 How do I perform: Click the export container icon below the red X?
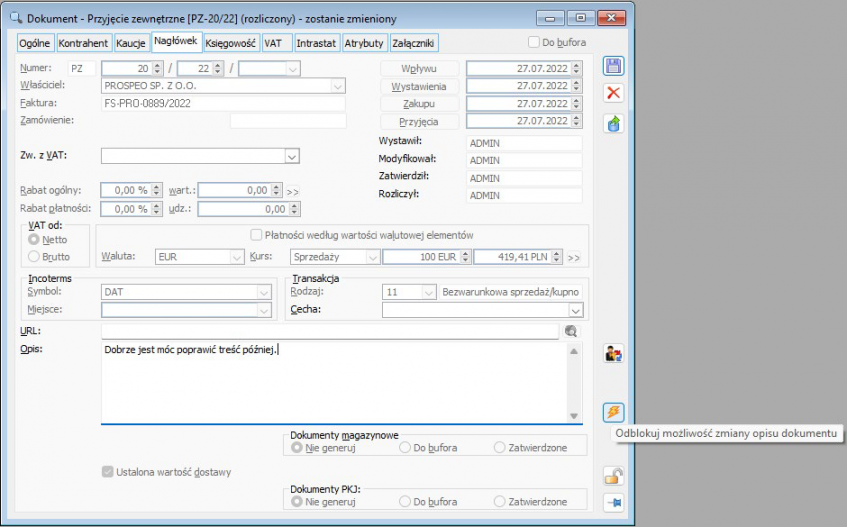pos(613,124)
